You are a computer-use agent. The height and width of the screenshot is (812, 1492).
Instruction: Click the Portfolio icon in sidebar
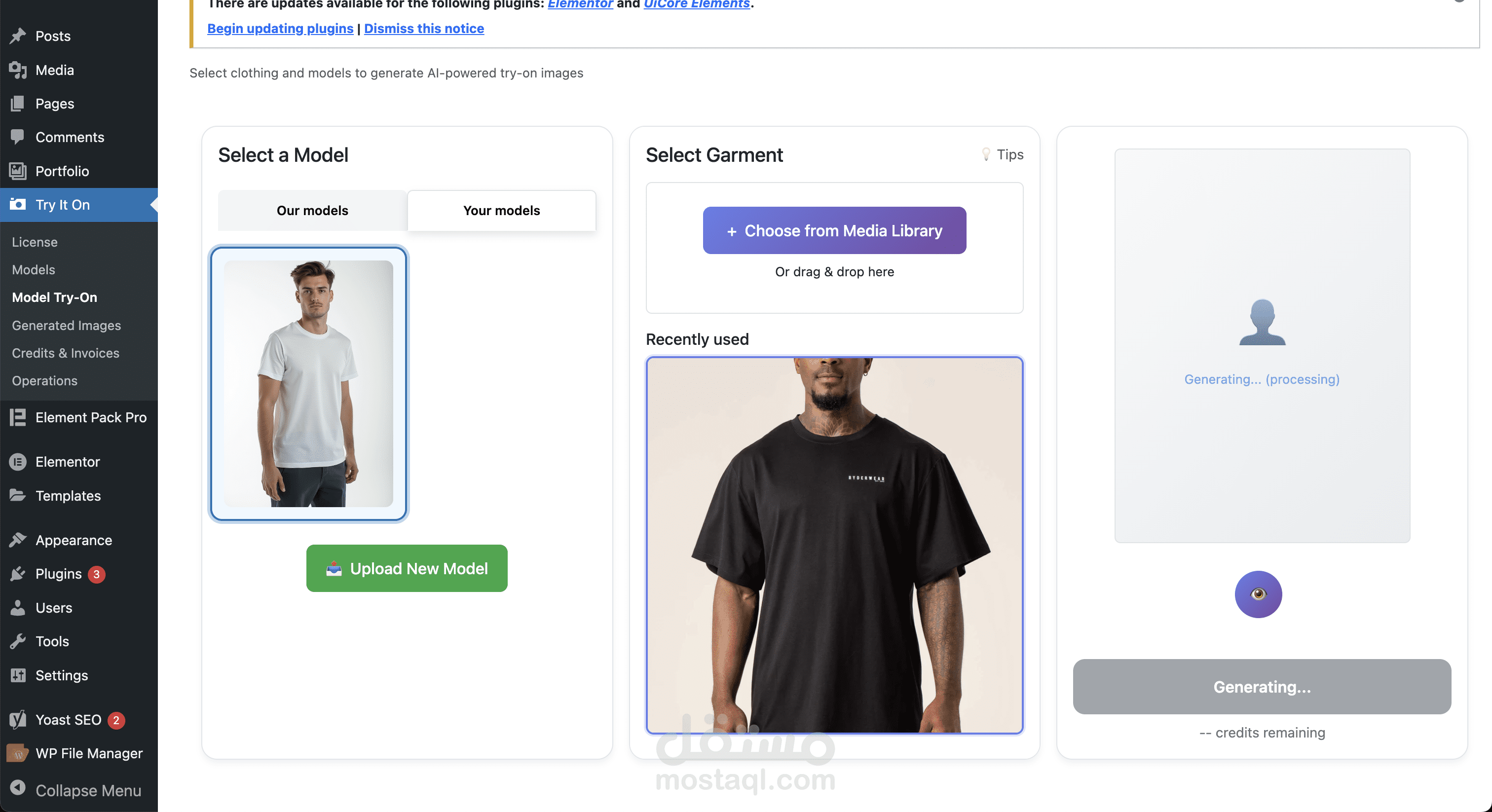(18, 171)
